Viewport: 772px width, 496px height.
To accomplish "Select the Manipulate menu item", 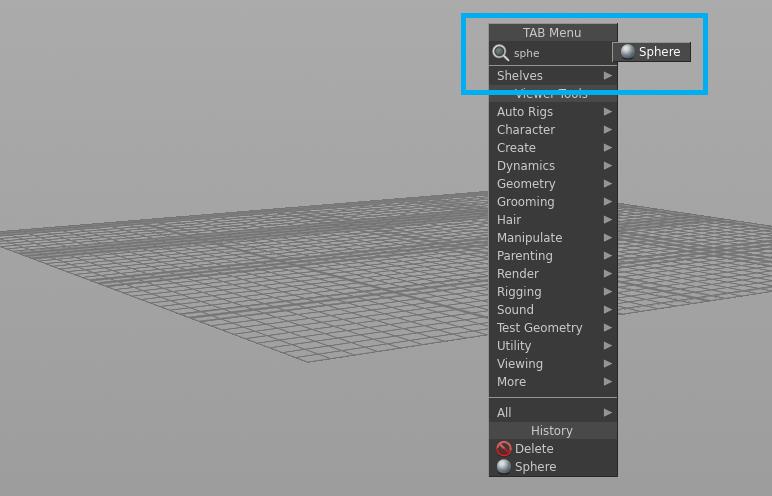I will click(x=529, y=238).
